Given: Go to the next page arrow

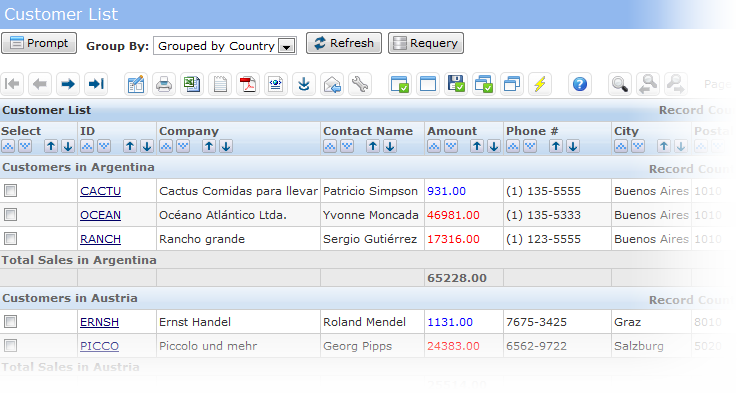Looking at the screenshot, I should [x=68, y=84].
